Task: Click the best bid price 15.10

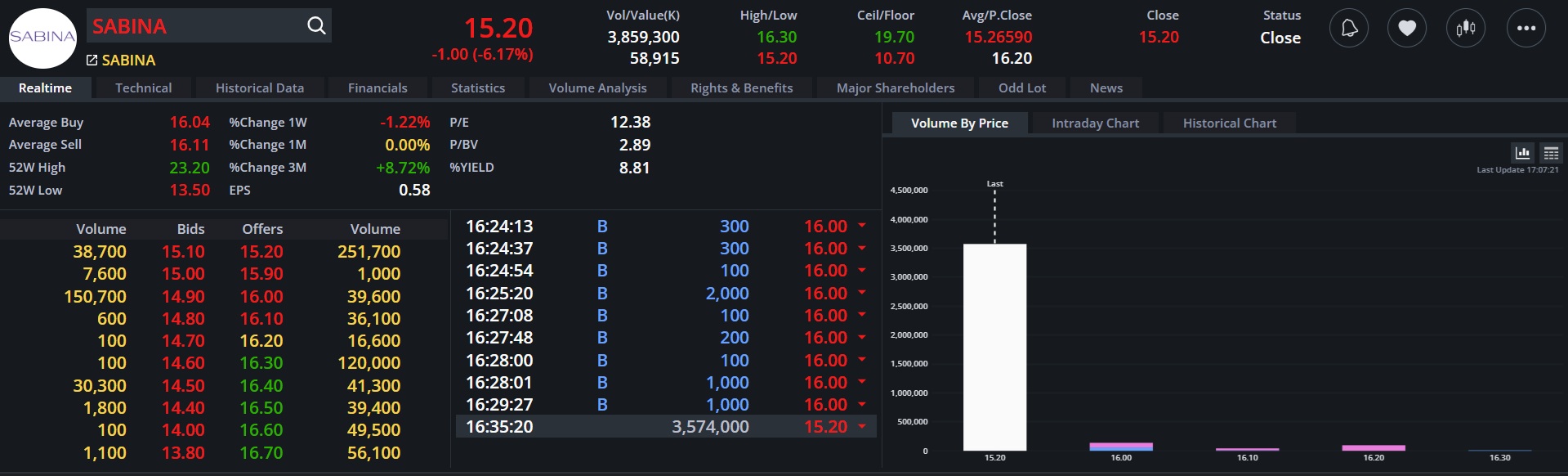Action: click(183, 252)
